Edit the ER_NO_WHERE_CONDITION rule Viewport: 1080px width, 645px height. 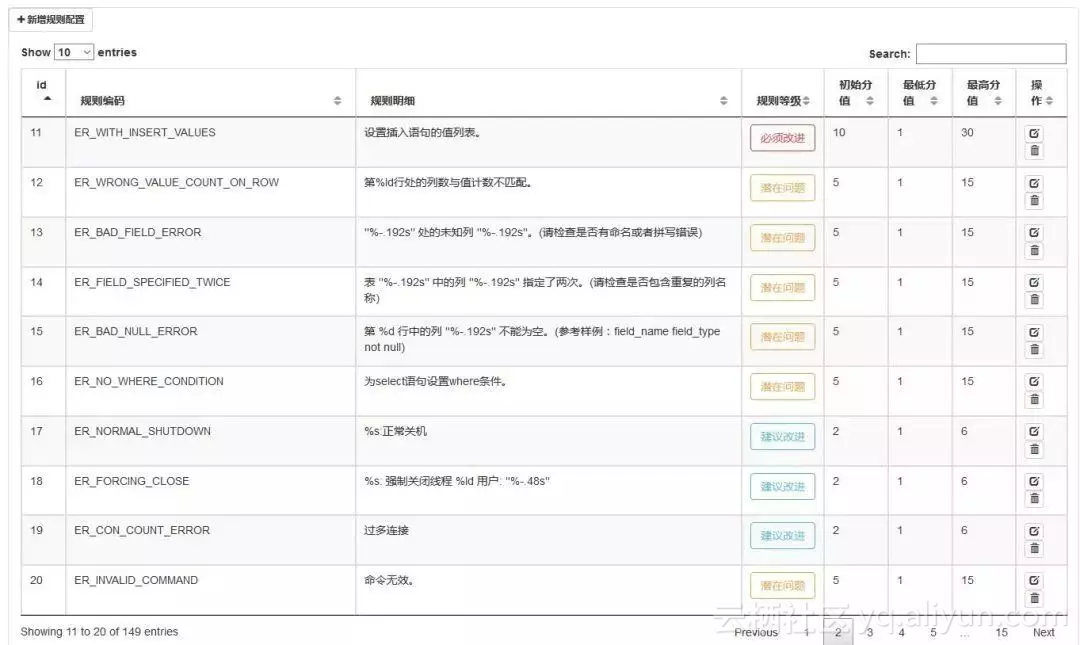pos(1034,382)
